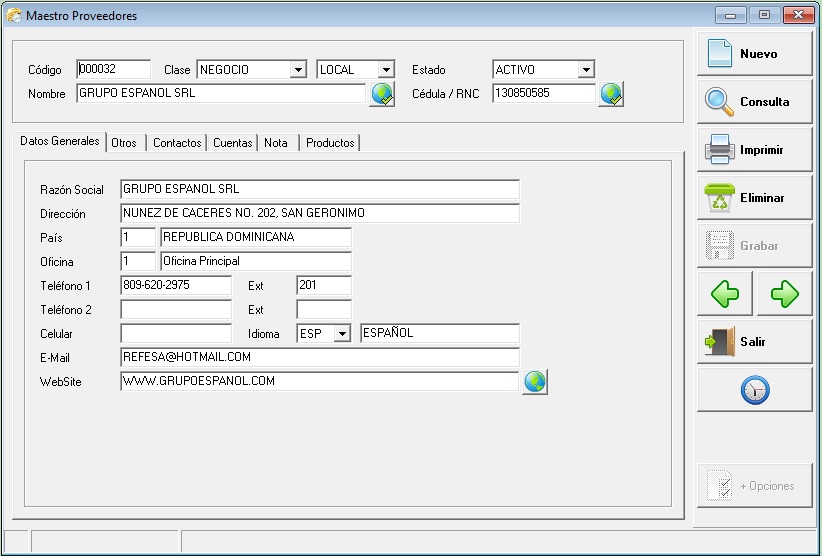Click globe icon beside Cédula / RNC
This screenshot has width=822, height=556.
(x=611, y=94)
